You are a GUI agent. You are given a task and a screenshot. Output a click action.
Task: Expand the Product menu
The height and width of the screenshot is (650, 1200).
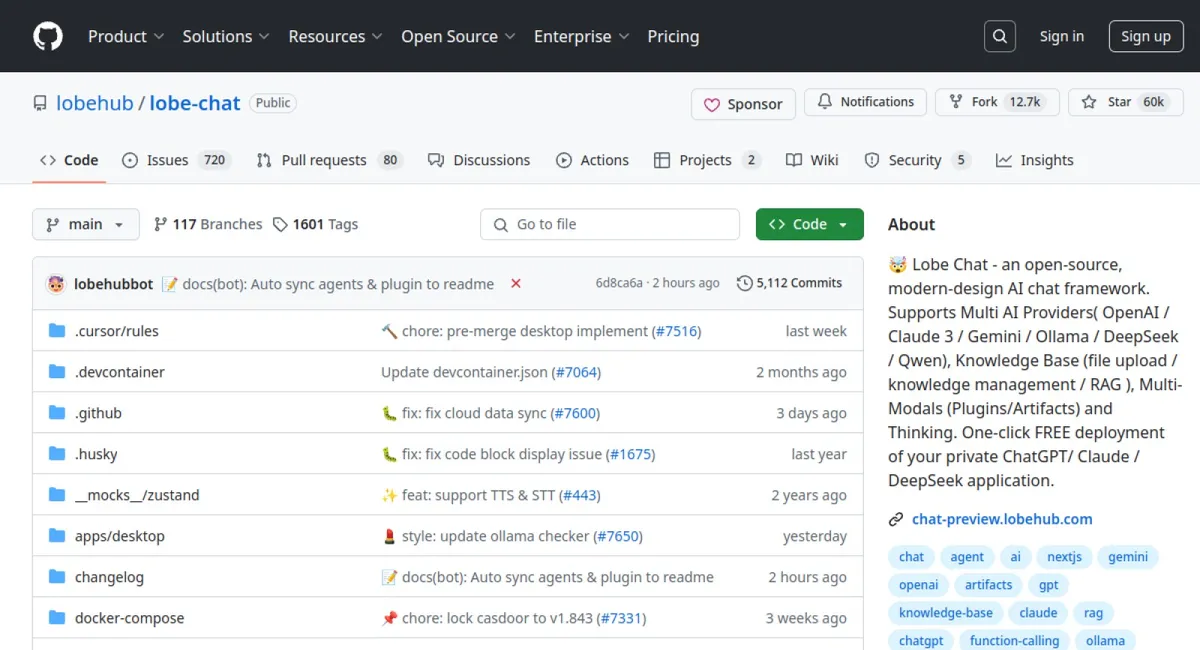[126, 36]
